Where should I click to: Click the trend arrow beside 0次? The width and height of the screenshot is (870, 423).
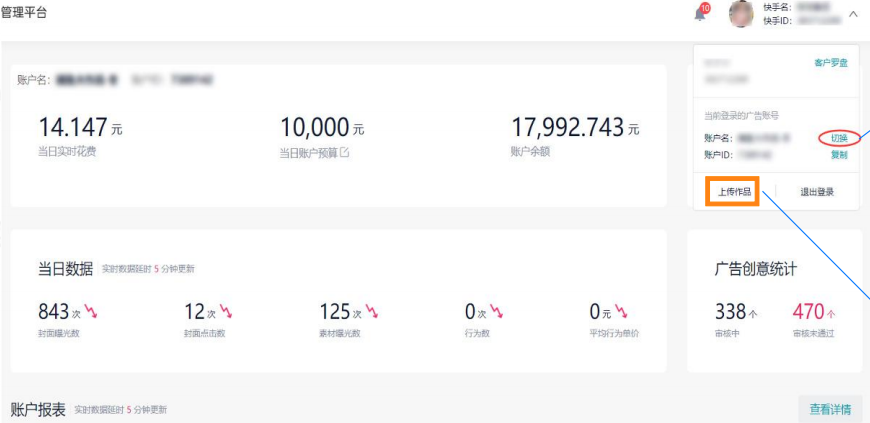point(497,311)
